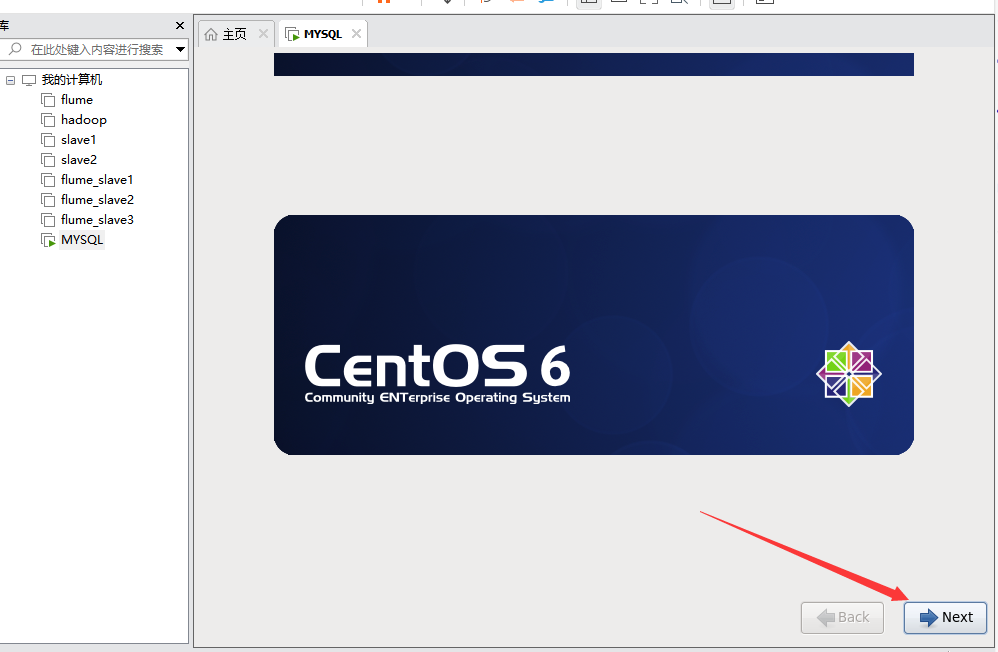The height and width of the screenshot is (652, 998).
Task: Click the Next button in CentOS installer
Action: (x=945, y=618)
